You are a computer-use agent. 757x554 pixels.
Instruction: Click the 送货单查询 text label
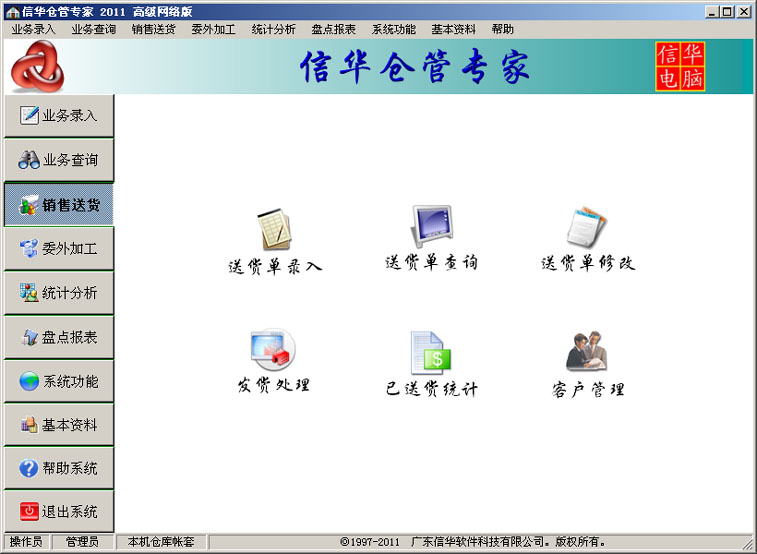pyautogui.click(x=432, y=263)
